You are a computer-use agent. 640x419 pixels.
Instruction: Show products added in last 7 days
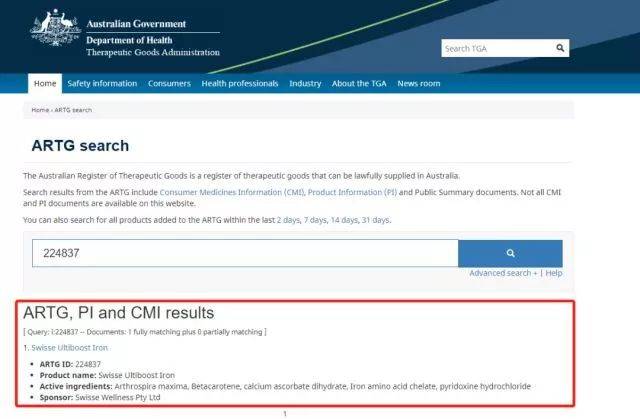click(315, 220)
